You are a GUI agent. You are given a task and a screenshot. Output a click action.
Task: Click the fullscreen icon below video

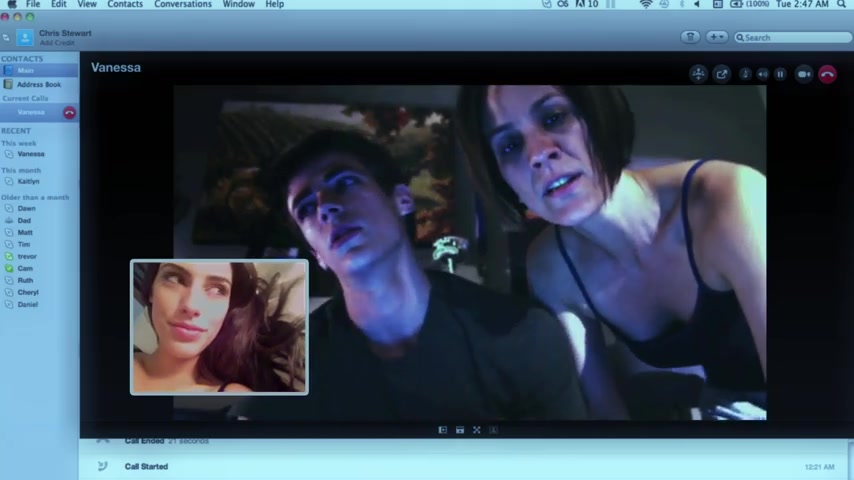[477, 430]
